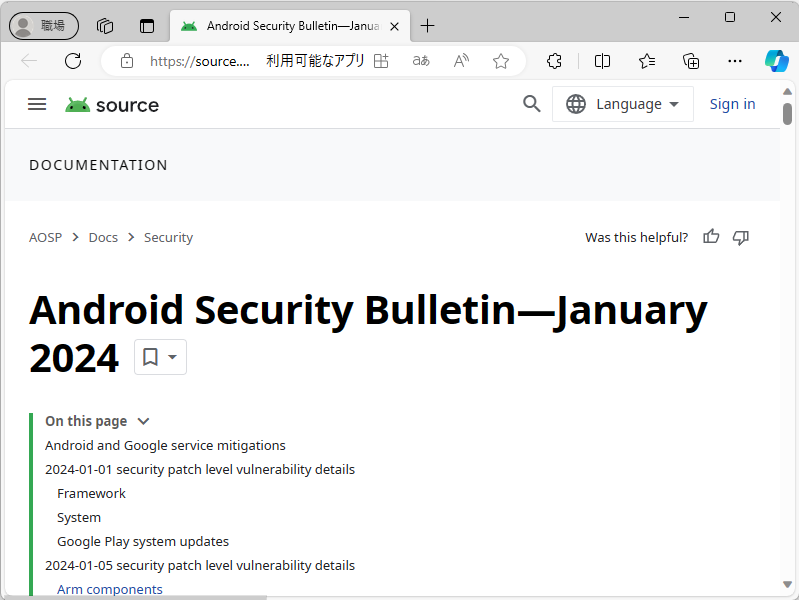Click the scrollbar up arrow
Viewport: 799px width, 600px height.
[x=787, y=92]
